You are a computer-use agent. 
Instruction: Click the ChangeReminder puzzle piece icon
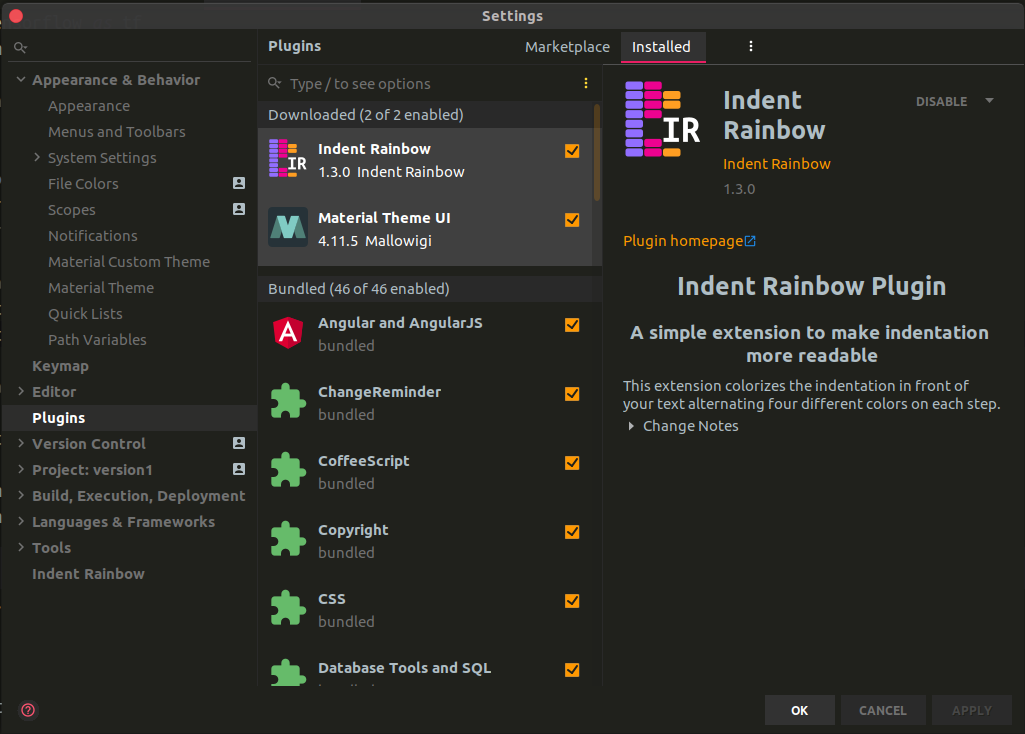tap(288, 401)
